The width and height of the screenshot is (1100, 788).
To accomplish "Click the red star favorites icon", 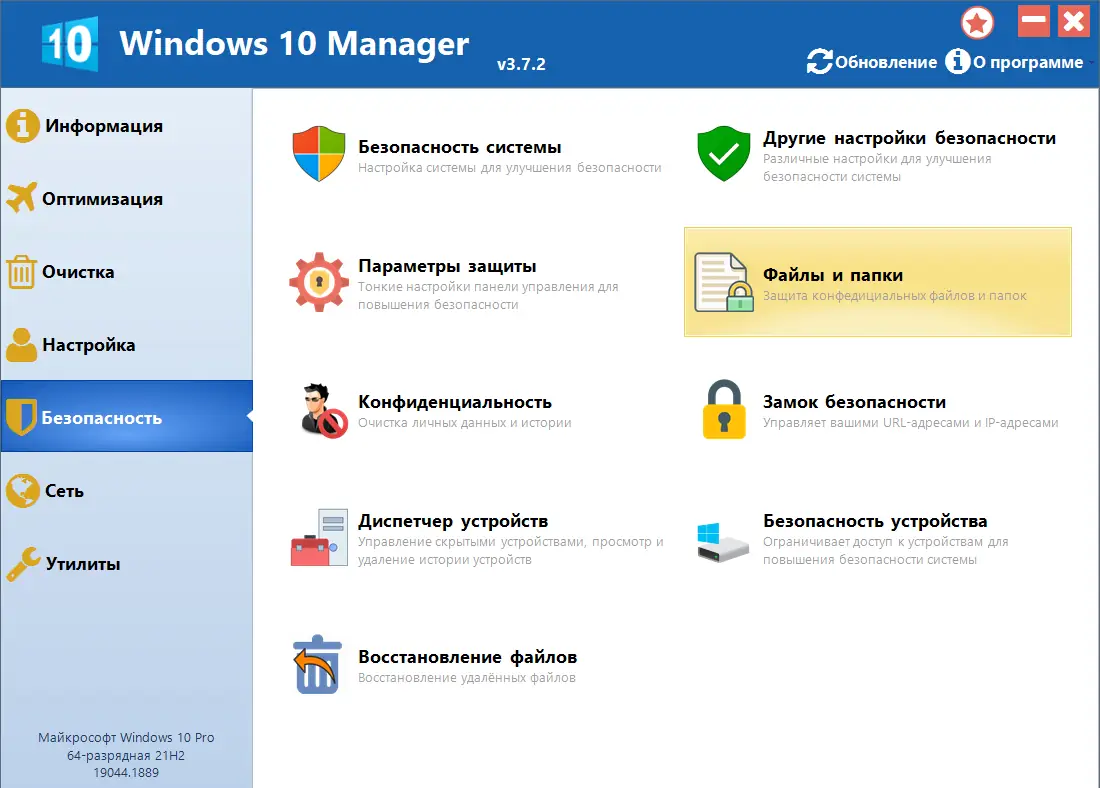I will coord(977,22).
